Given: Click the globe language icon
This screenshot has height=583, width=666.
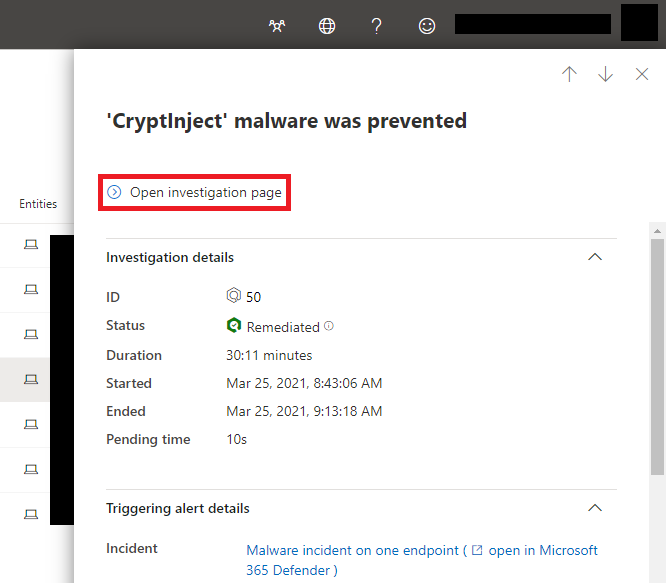Looking at the screenshot, I should coord(327,26).
